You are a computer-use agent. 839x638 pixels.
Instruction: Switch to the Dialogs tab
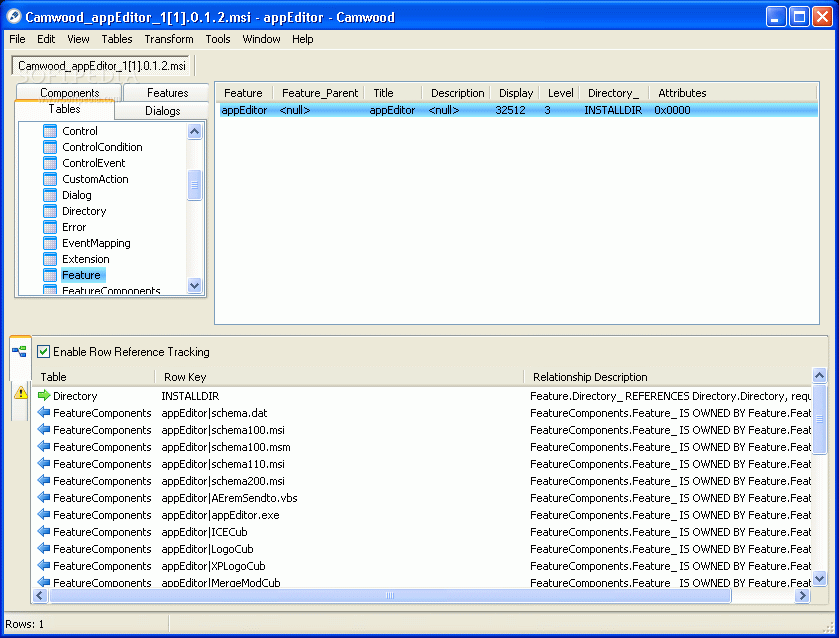(x=162, y=111)
